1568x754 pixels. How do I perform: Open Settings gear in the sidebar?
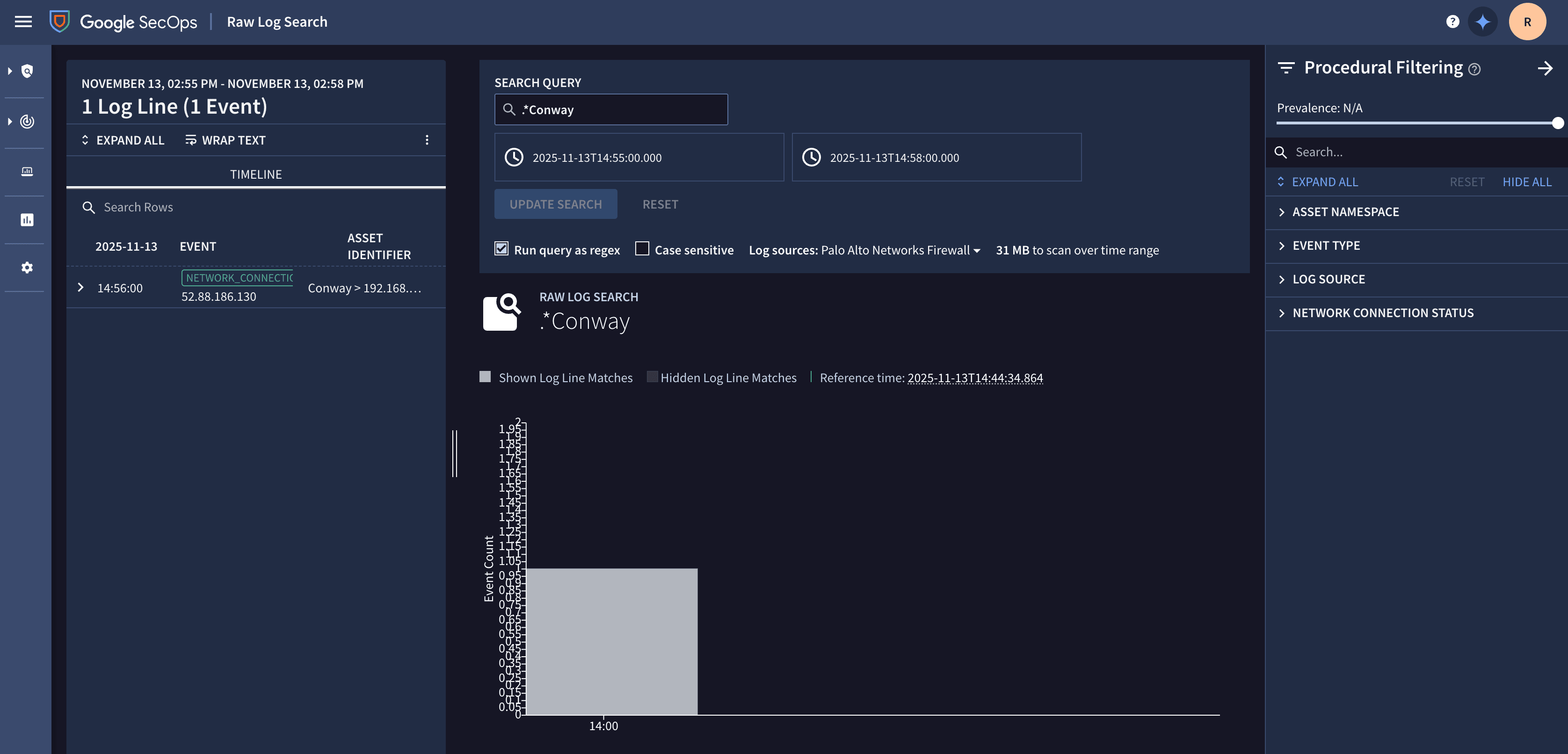click(27, 267)
